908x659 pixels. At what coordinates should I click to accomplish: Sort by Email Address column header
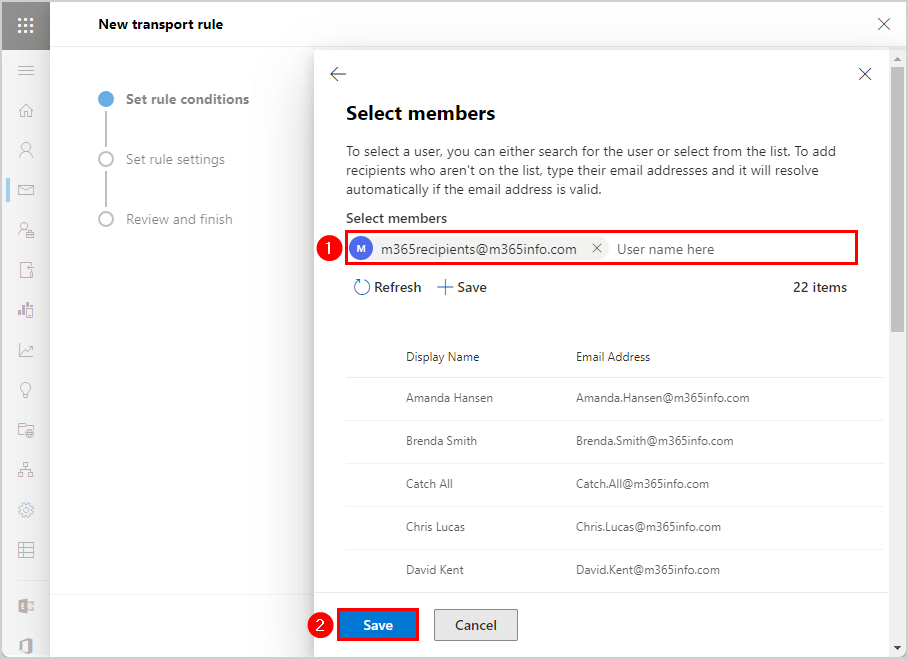click(x=613, y=357)
